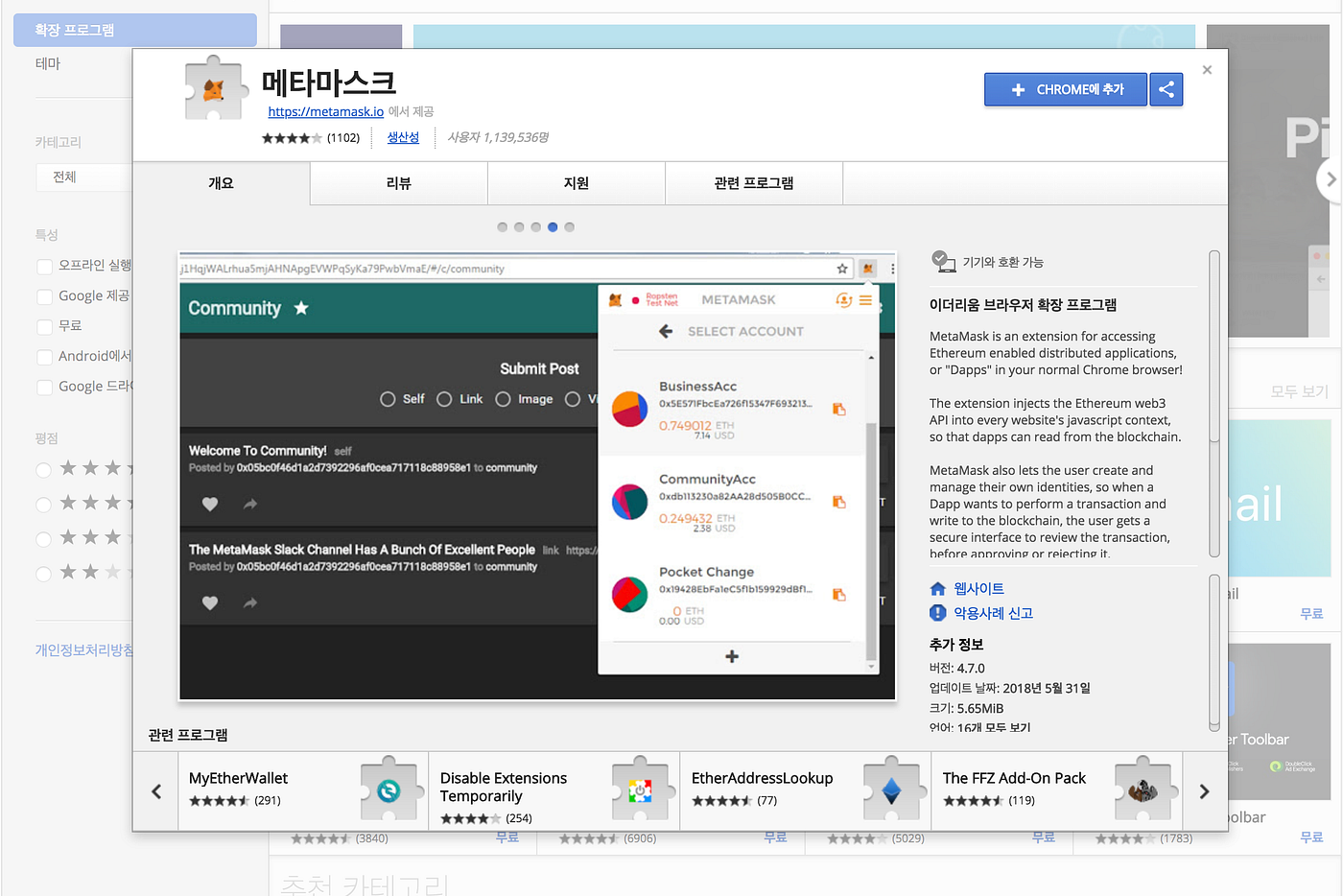Click the MetaMask star rating

coord(292,138)
